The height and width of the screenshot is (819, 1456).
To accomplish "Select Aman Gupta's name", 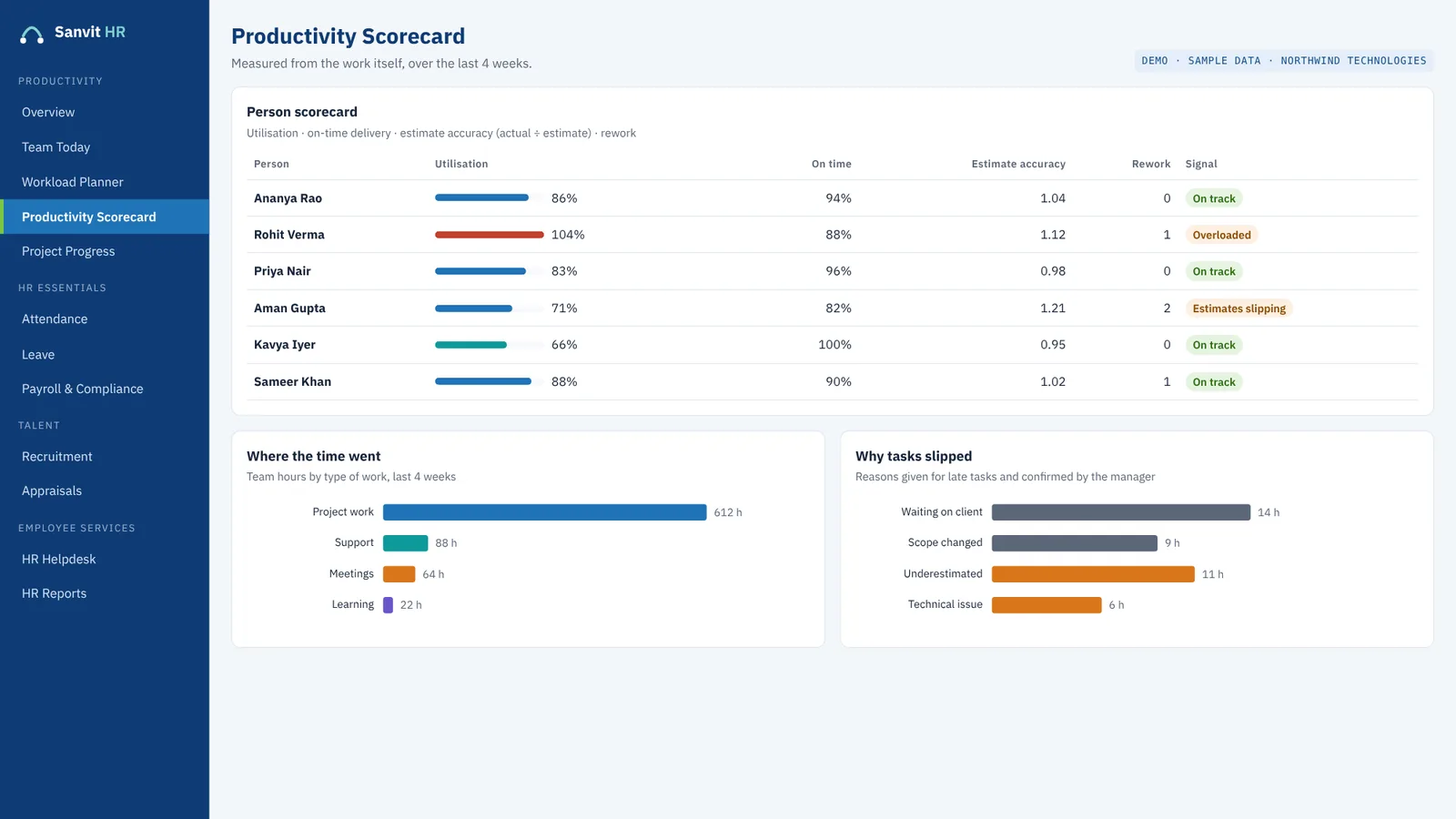I will [289, 308].
